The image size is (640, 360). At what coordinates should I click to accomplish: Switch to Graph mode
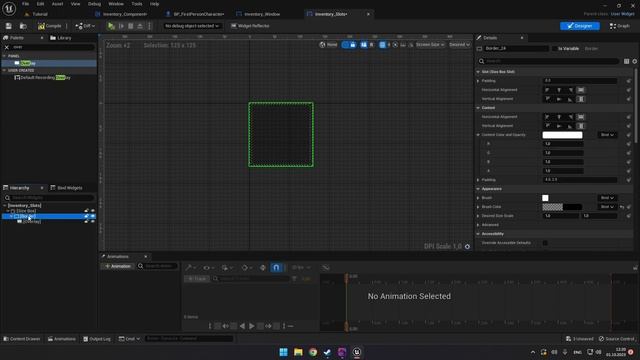click(620, 26)
